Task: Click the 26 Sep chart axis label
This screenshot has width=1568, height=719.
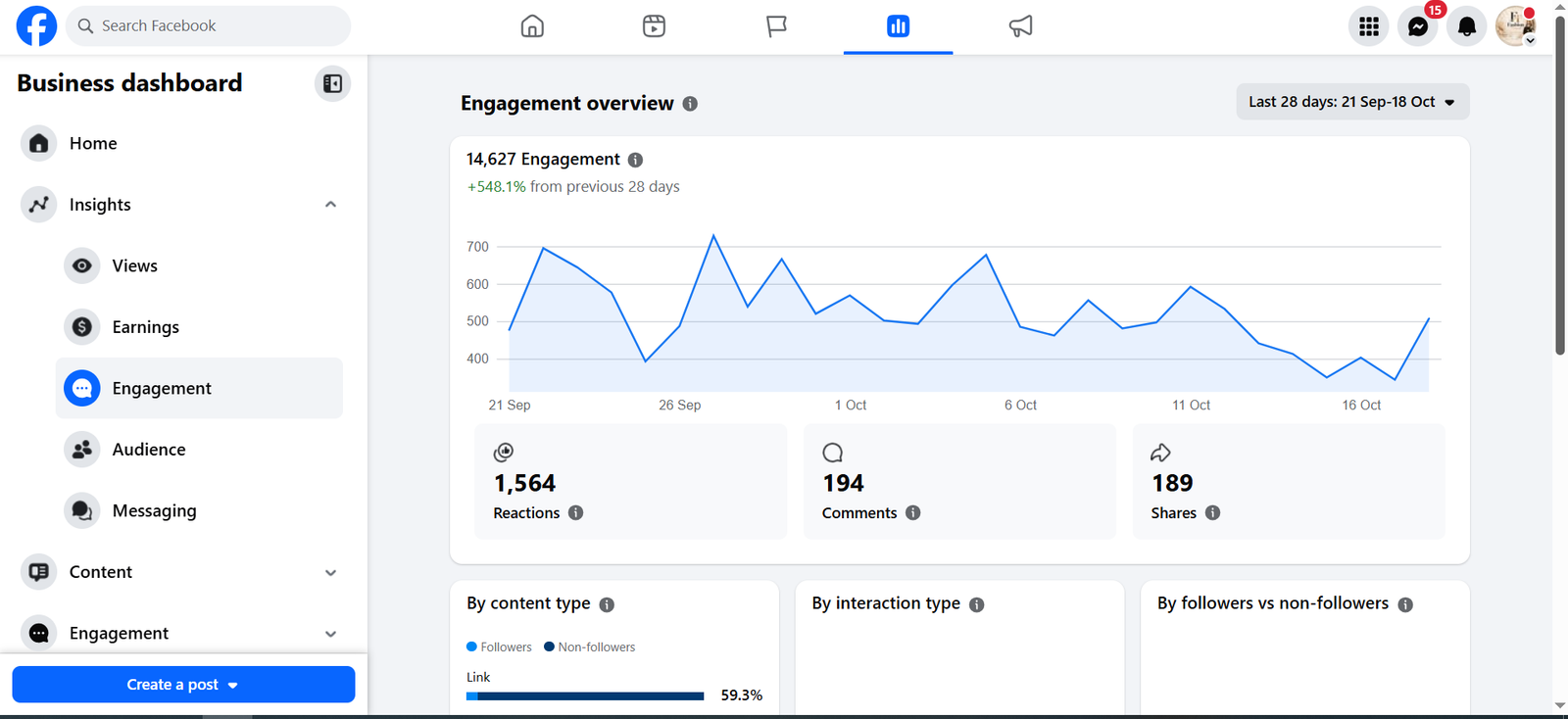Action: 680,405
